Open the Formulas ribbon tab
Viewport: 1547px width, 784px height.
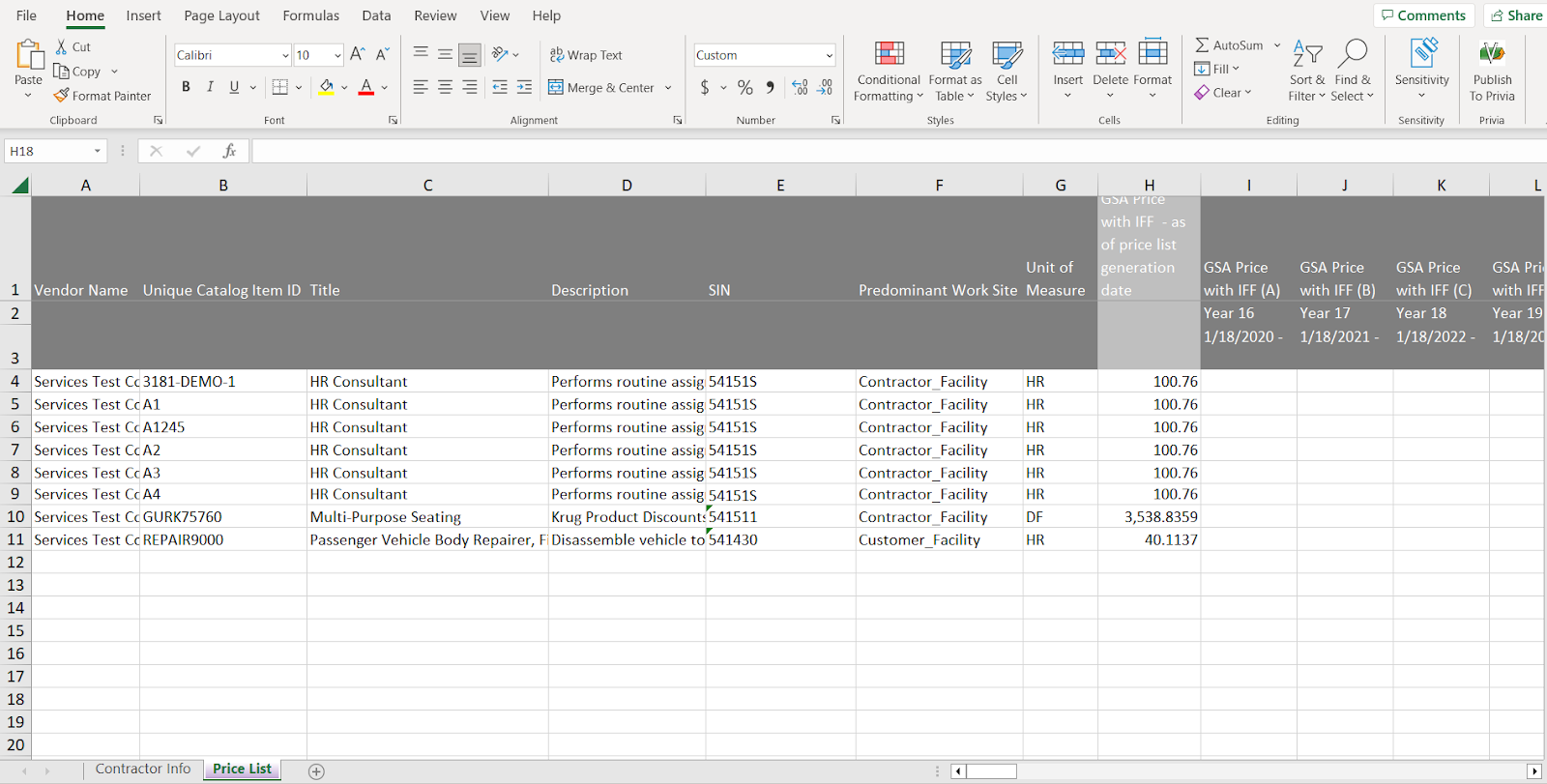[x=310, y=15]
